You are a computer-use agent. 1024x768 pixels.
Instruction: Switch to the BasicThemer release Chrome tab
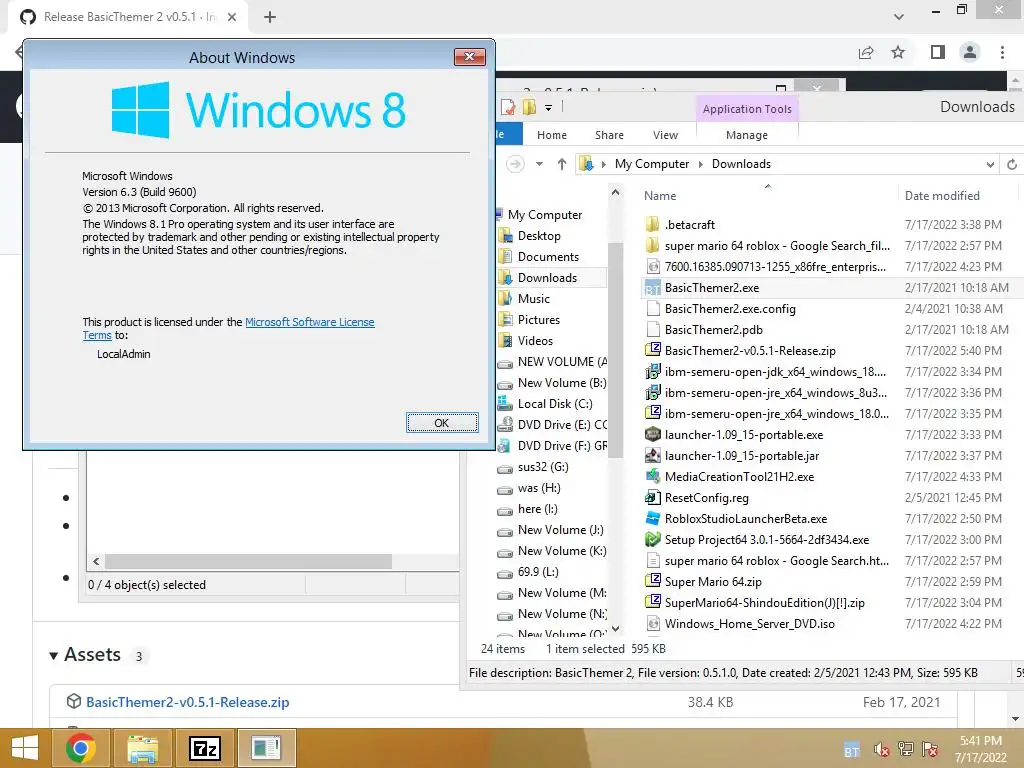pos(129,17)
